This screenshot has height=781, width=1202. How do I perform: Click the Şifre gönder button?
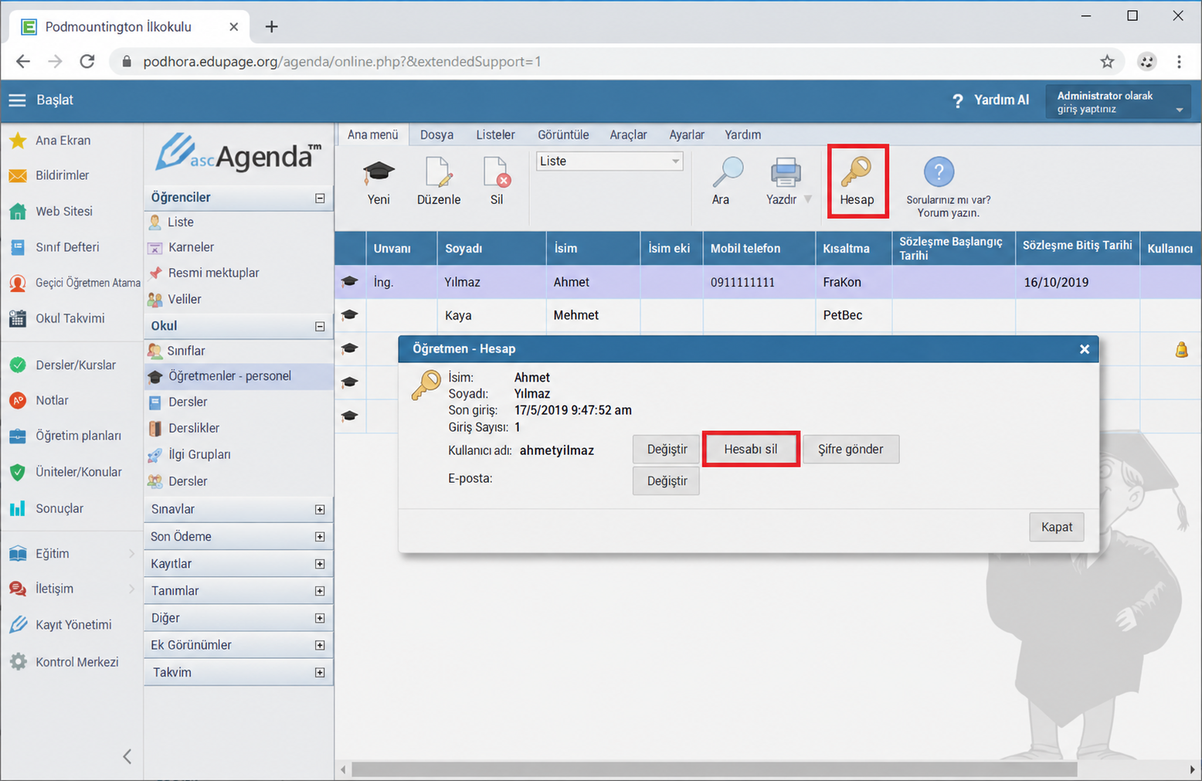851,450
